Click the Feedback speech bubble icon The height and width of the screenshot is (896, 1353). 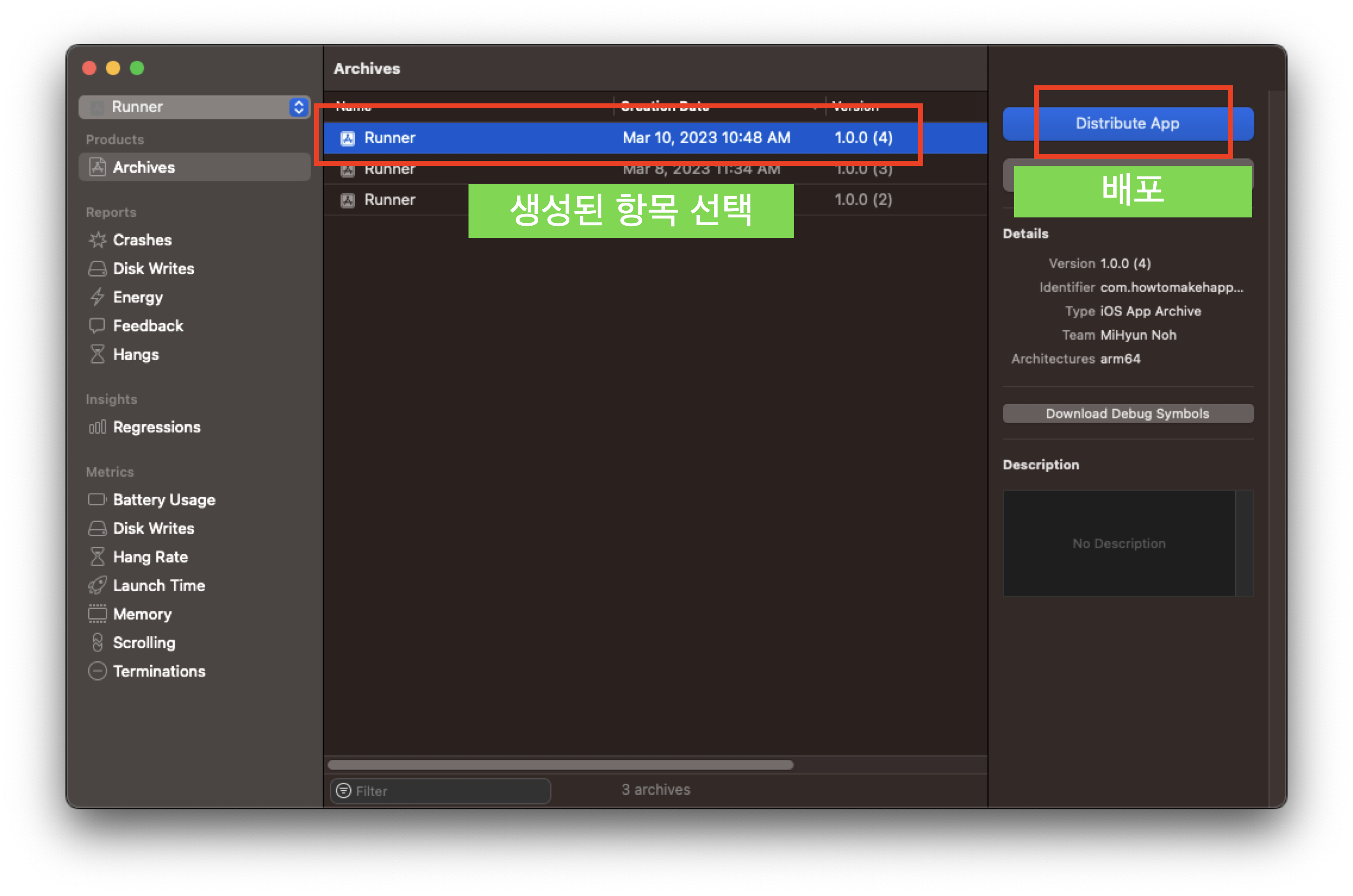tap(98, 326)
